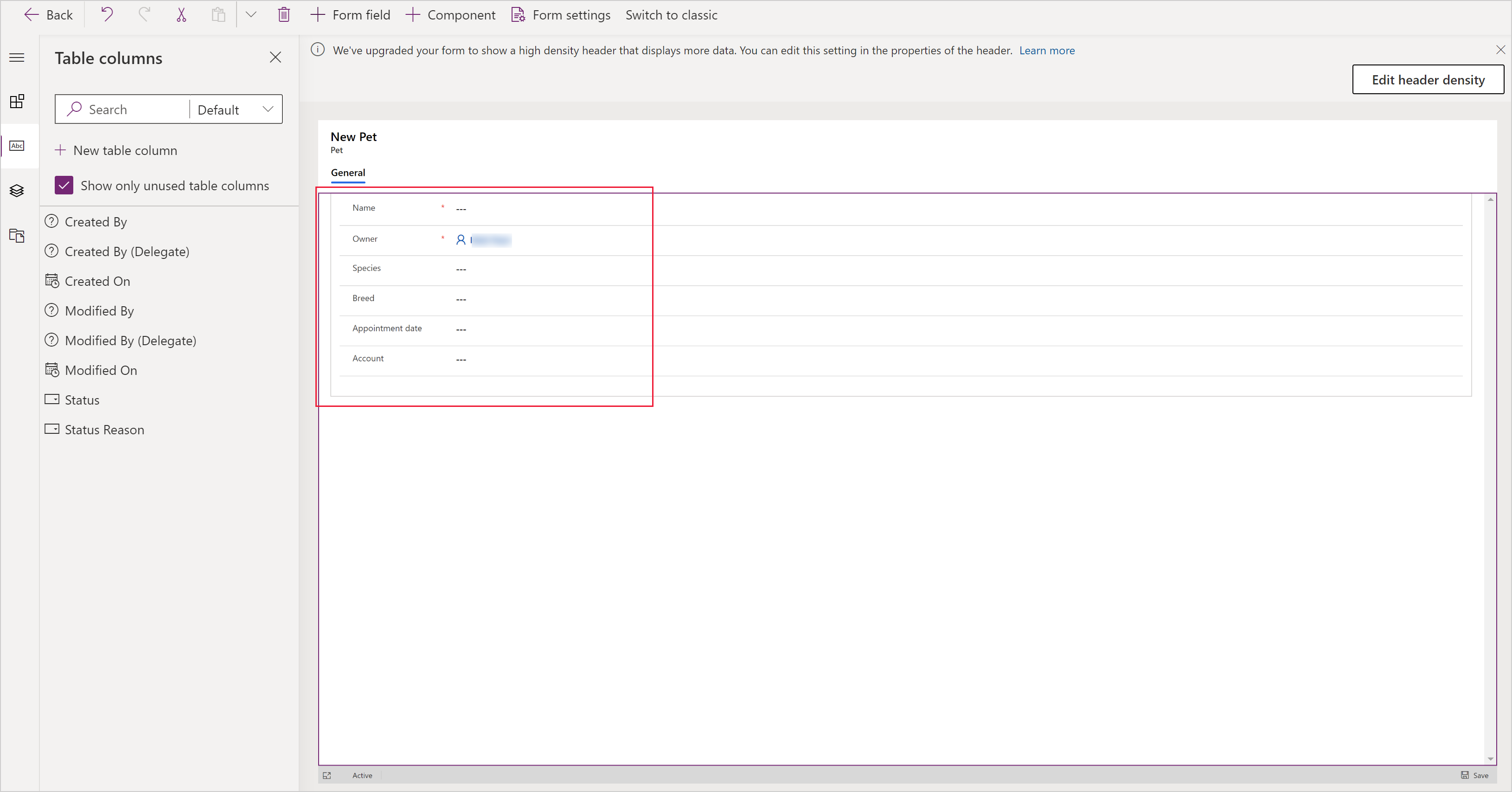Click the cut icon in toolbar
This screenshot has width=1512, height=792.
point(181,15)
